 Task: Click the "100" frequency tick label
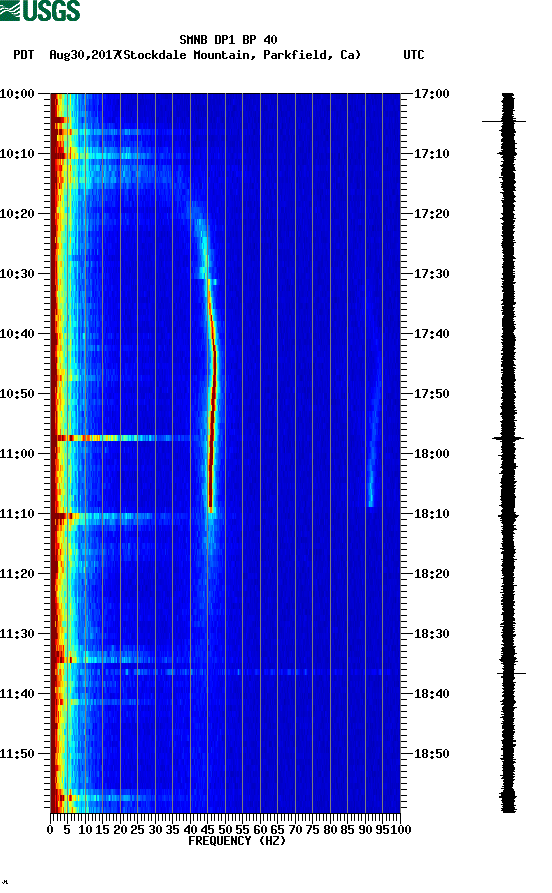[x=401, y=830]
